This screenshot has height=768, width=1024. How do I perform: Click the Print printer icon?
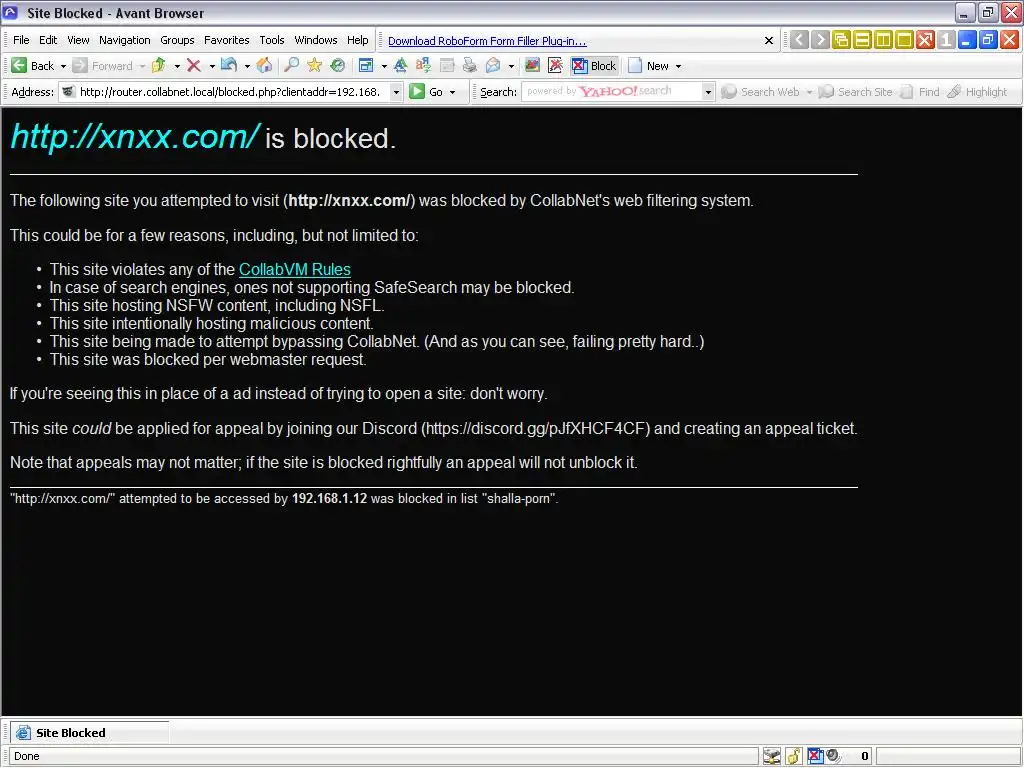pos(470,66)
